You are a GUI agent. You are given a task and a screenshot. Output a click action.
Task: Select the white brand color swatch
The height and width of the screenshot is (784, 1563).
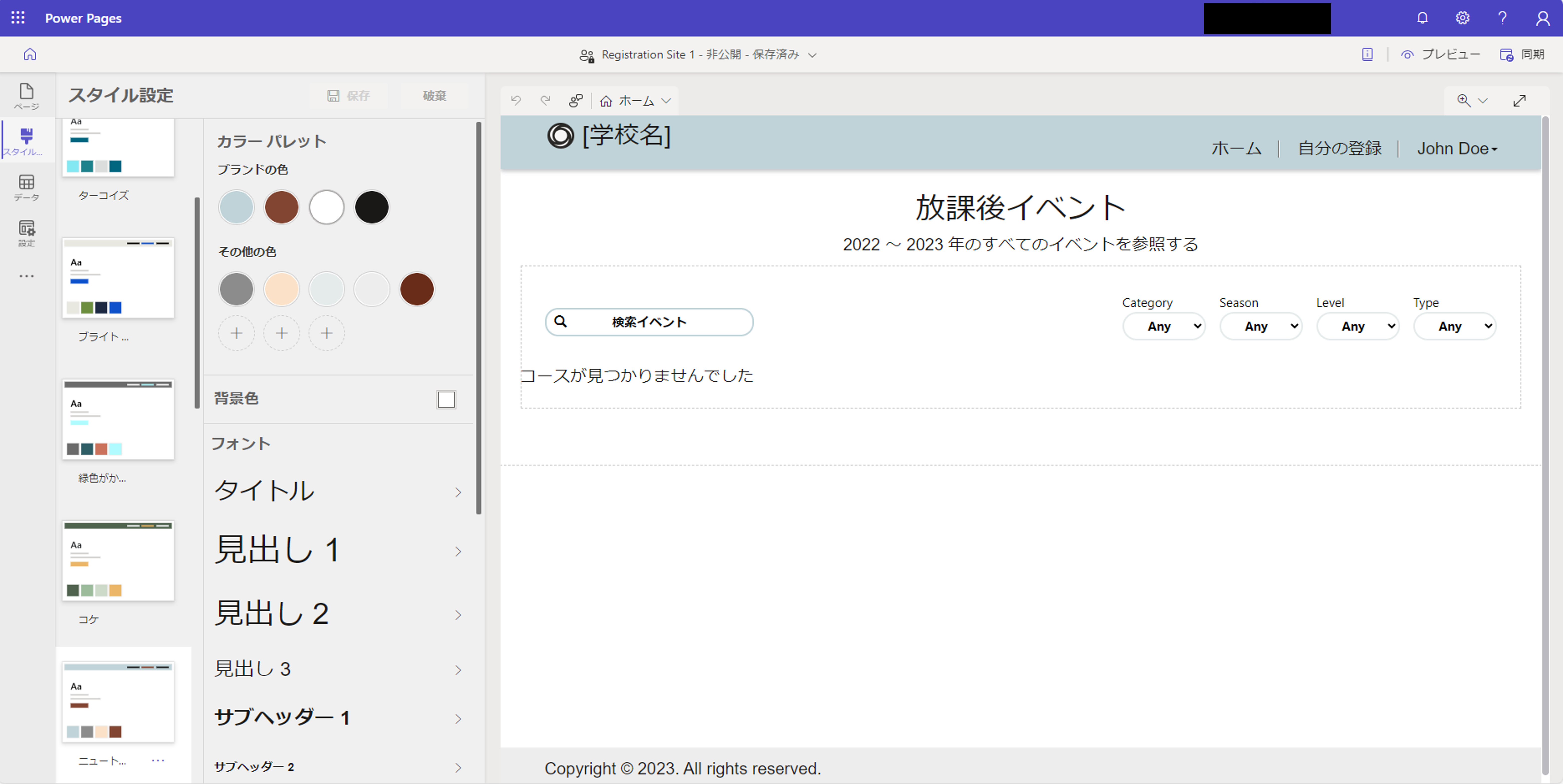[x=326, y=207]
